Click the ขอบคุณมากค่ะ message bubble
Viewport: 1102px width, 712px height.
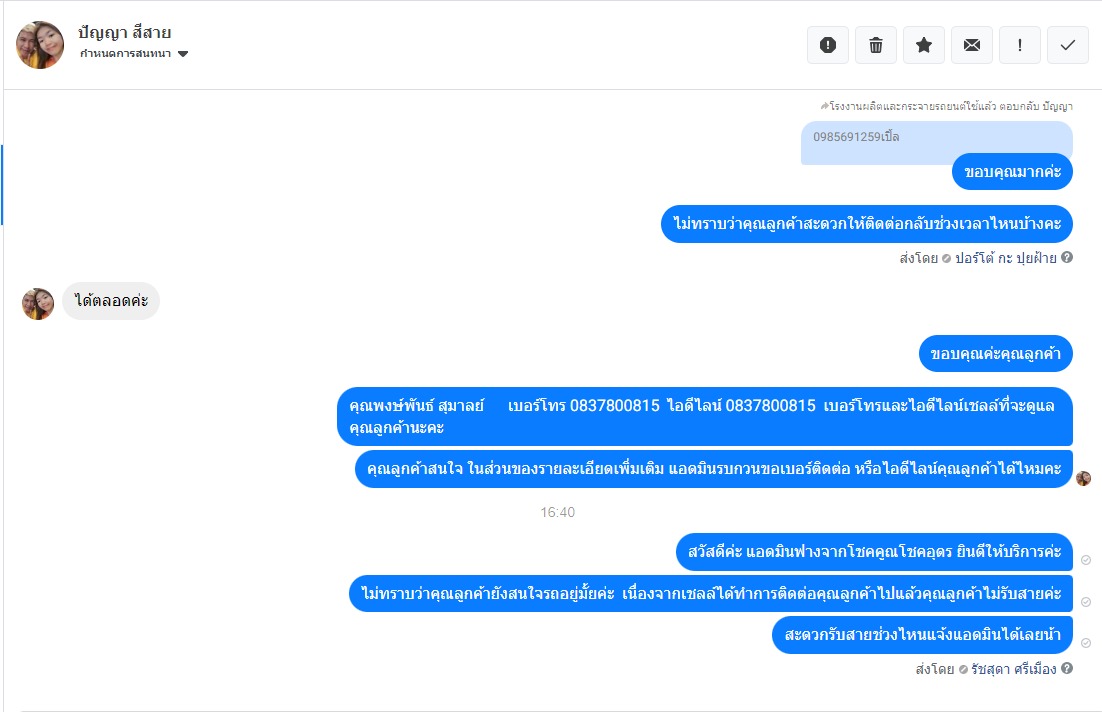coord(1012,172)
